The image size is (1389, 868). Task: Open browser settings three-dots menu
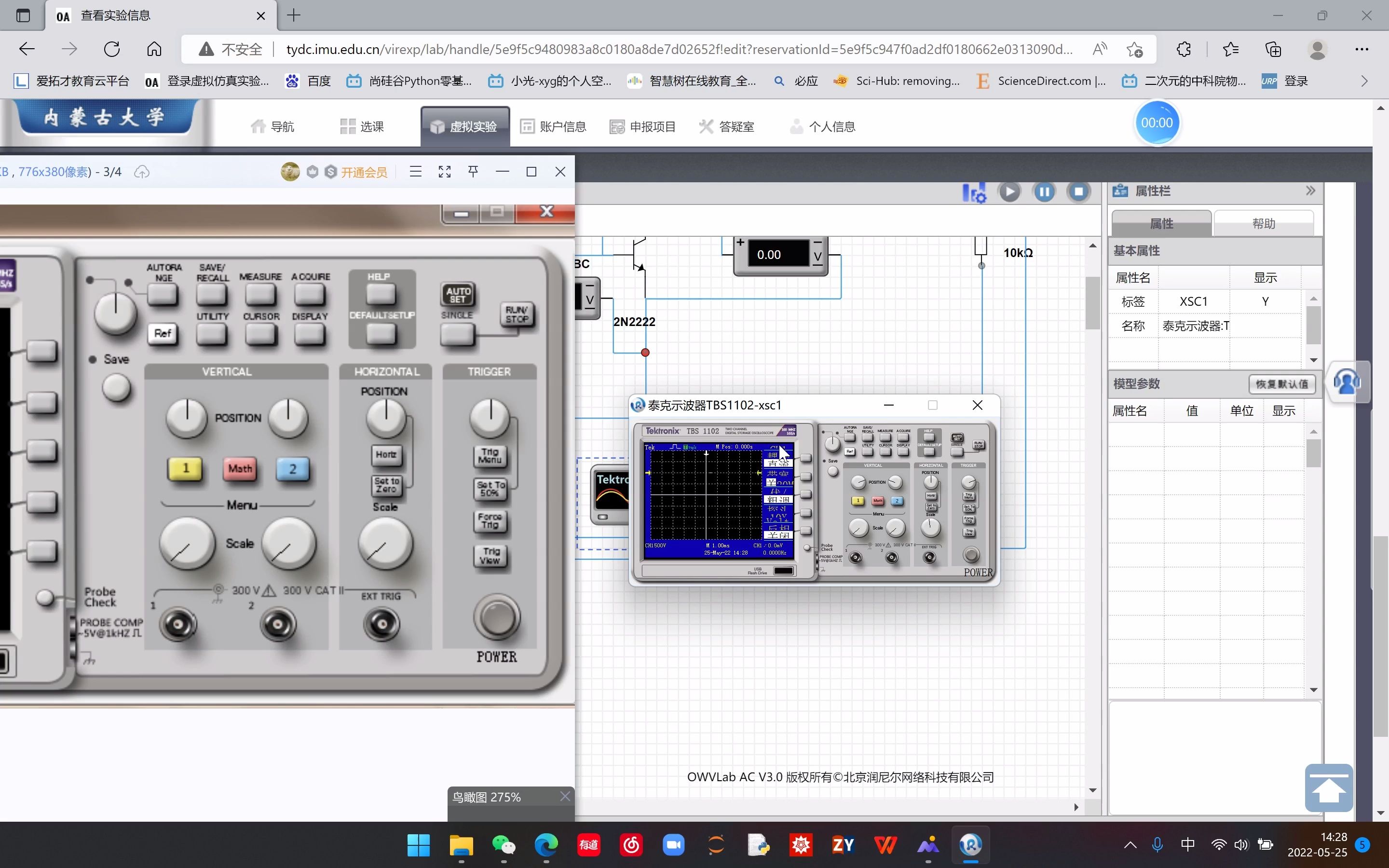tap(1362, 49)
